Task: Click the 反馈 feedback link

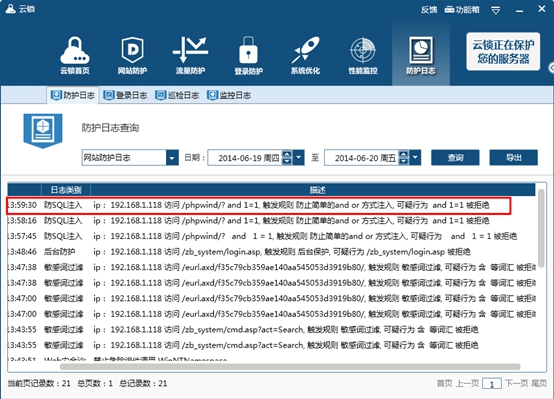Action: pyautogui.click(x=429, y=10)
